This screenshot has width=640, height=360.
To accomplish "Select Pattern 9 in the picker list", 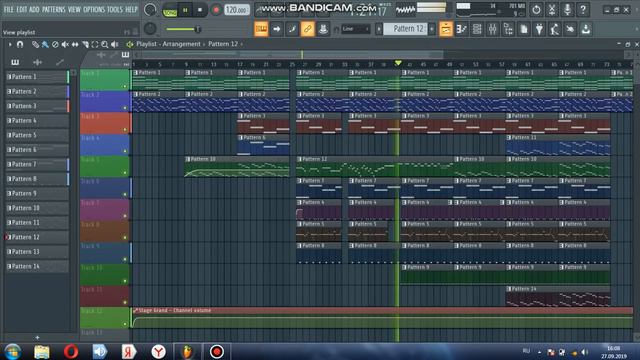I will (x=36, y=193).
